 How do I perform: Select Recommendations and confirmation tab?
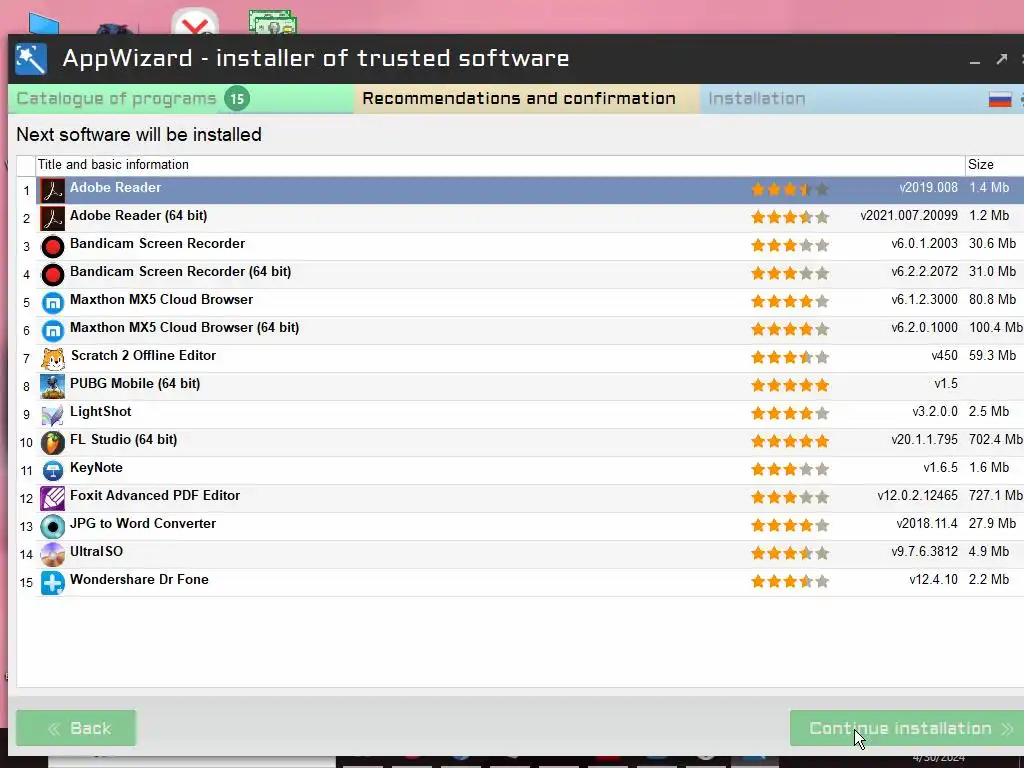[526, 99]
